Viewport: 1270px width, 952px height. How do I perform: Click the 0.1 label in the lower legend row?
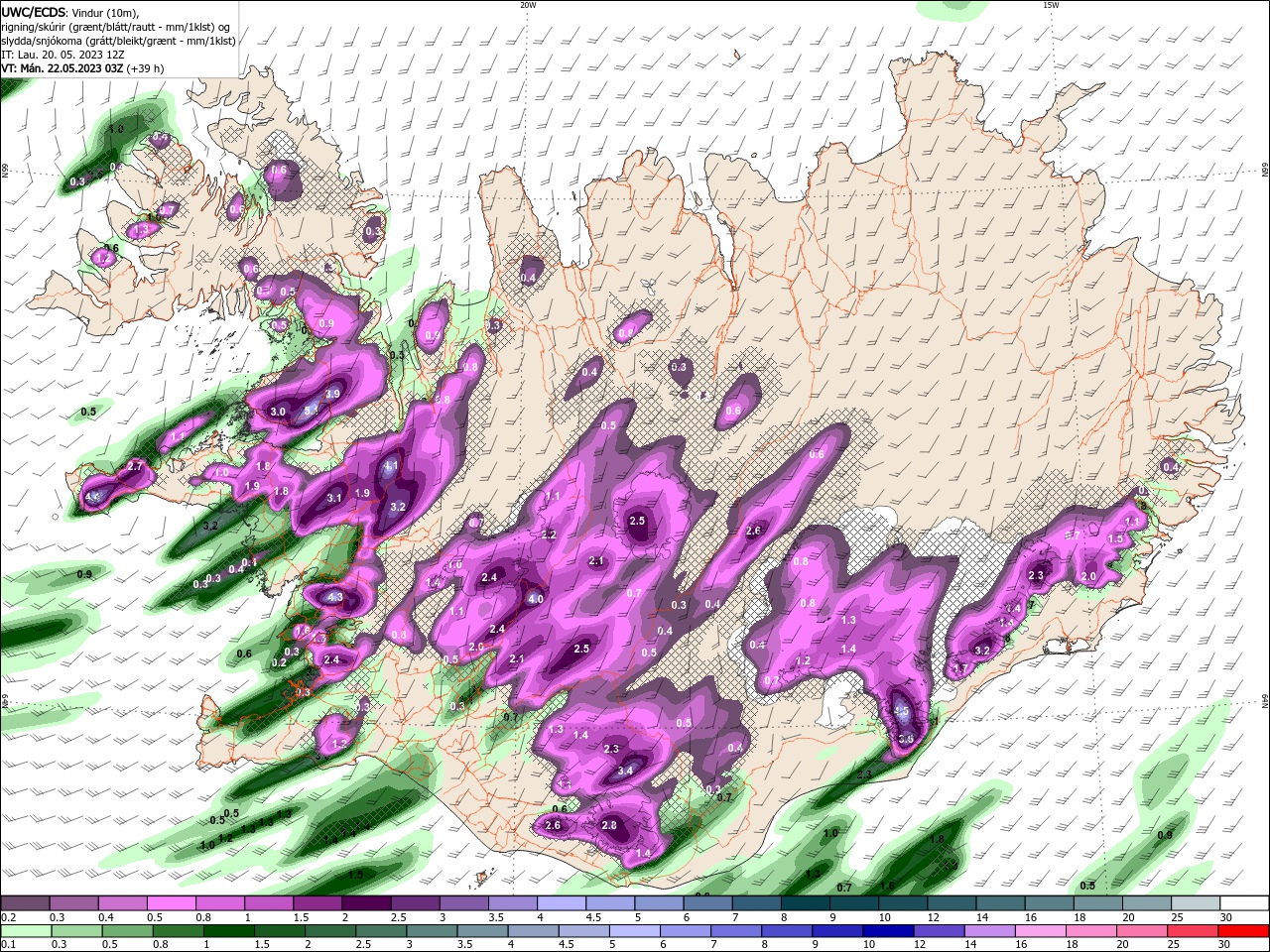(7, 944)
